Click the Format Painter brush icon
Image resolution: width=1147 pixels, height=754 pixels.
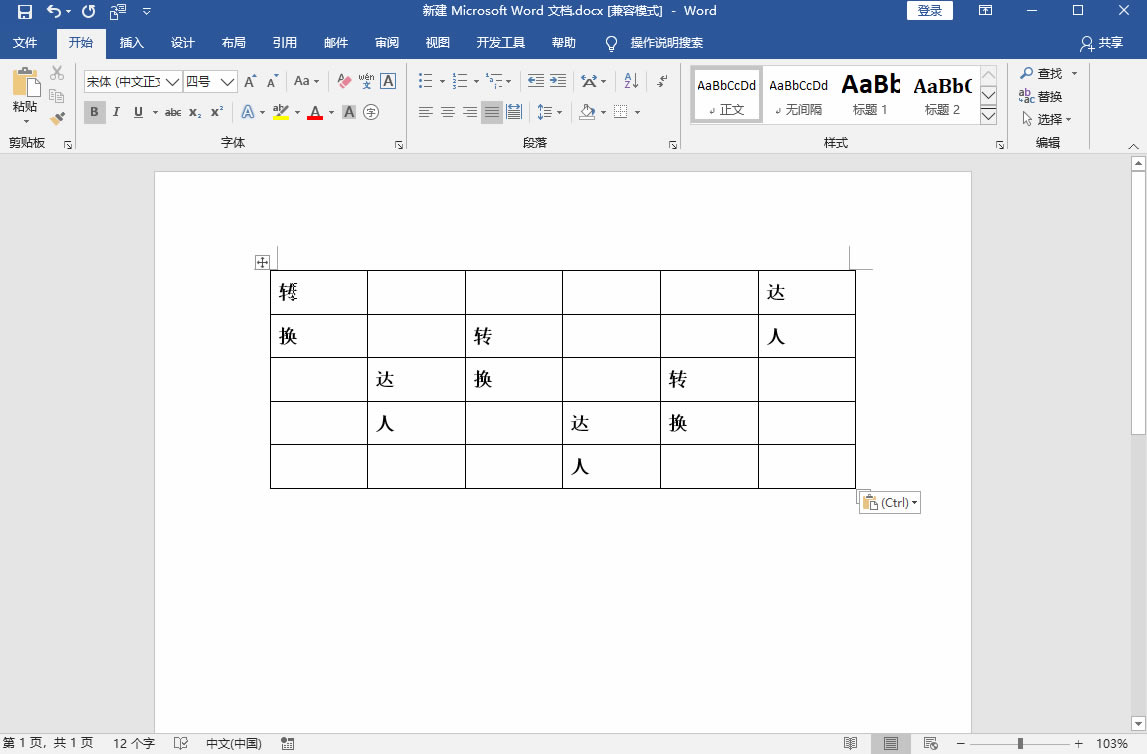(x=57, y=118)
